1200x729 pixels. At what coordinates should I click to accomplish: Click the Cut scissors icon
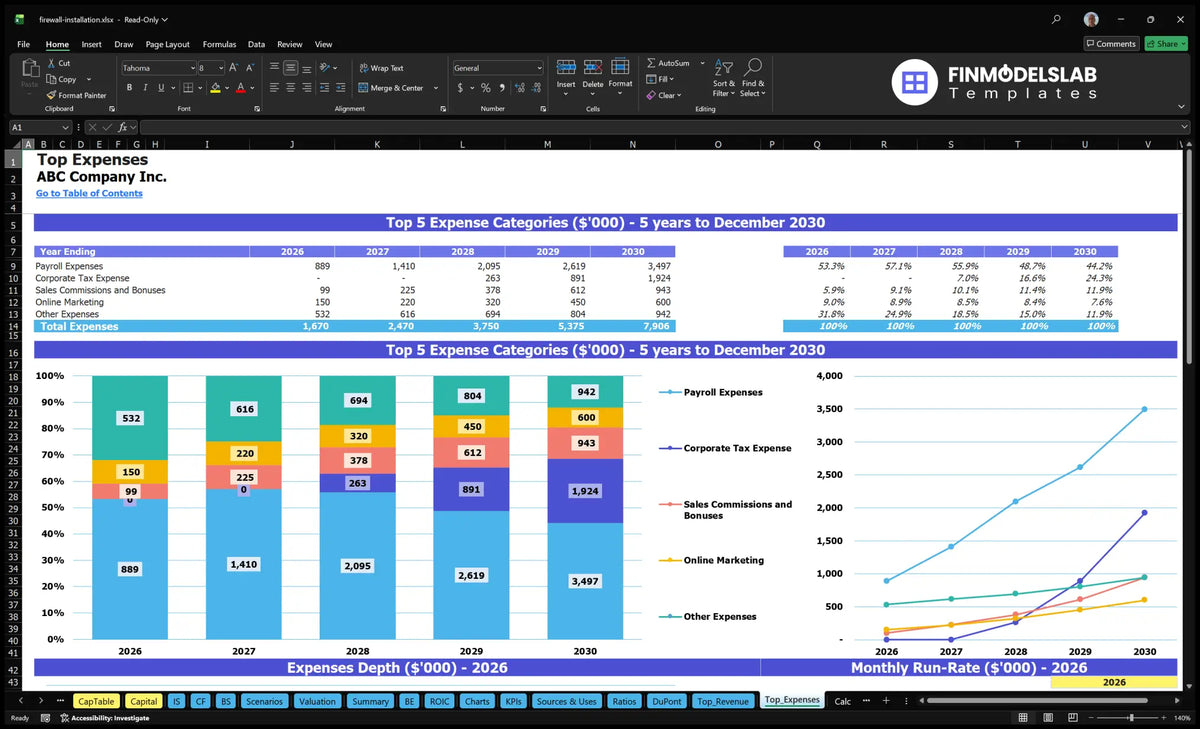[51, 63]
